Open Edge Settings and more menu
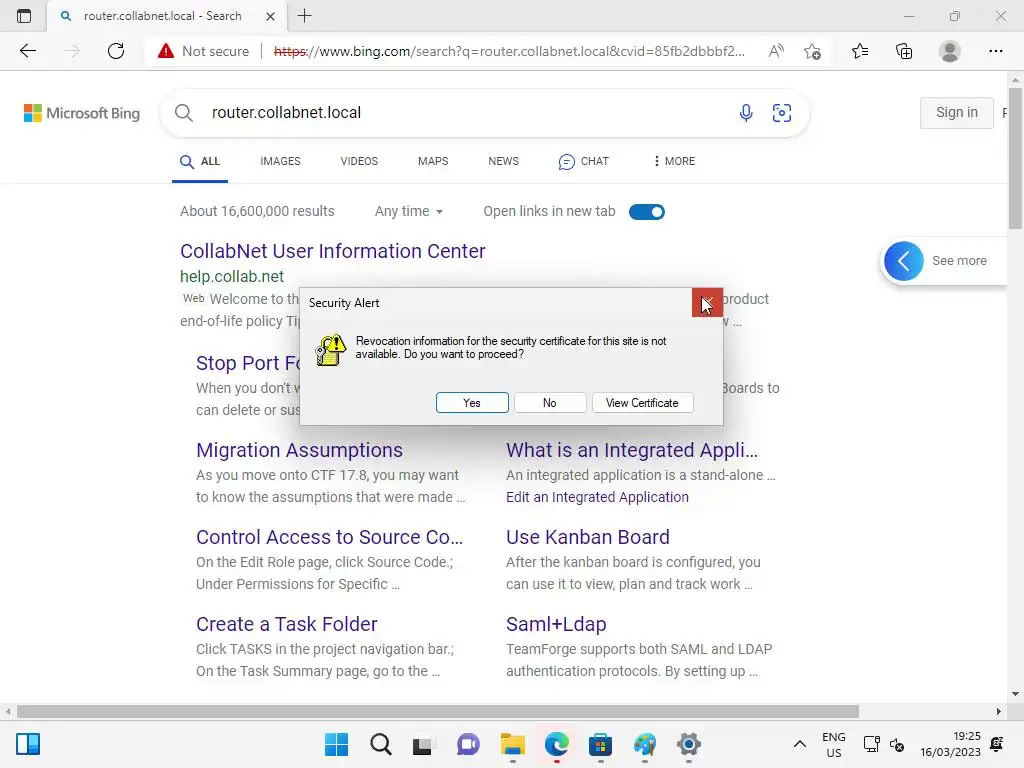This screenshot has width=1024, height=768. click(x=995, y=51)
